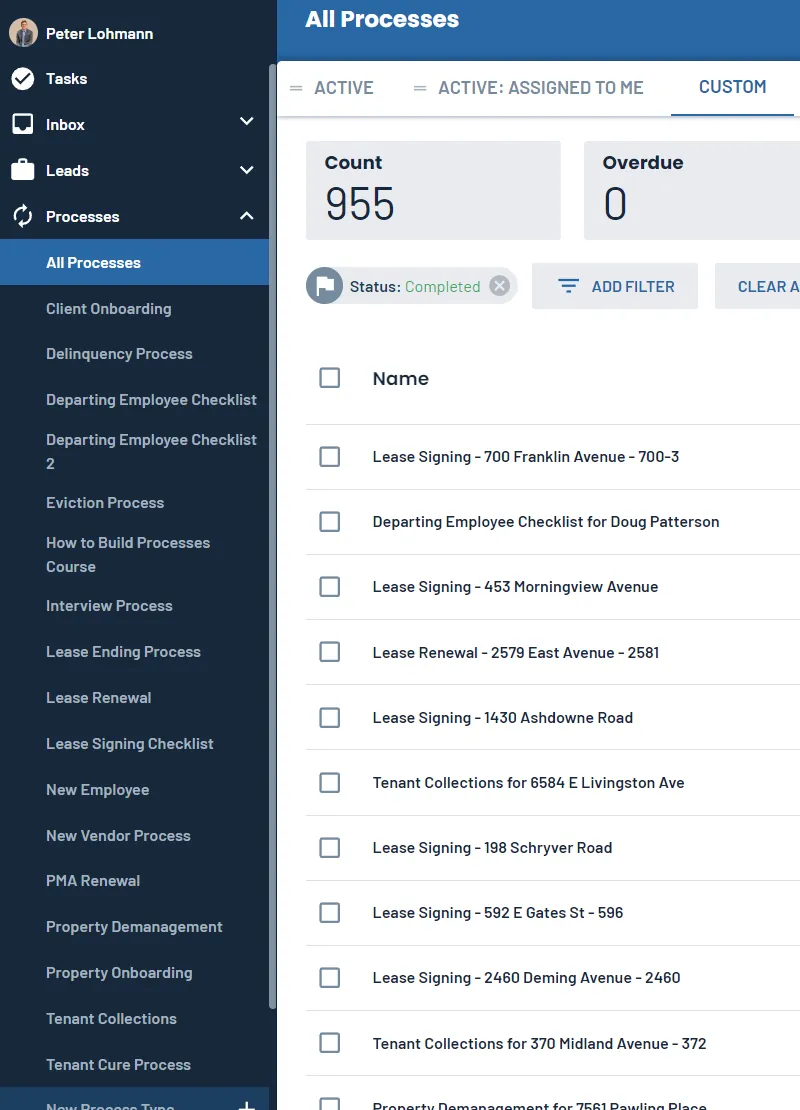Click the Peter Lohmann user name
The height and width of the screenshot is (1110, 800).
pyautogui.click(x=99, y=33)
